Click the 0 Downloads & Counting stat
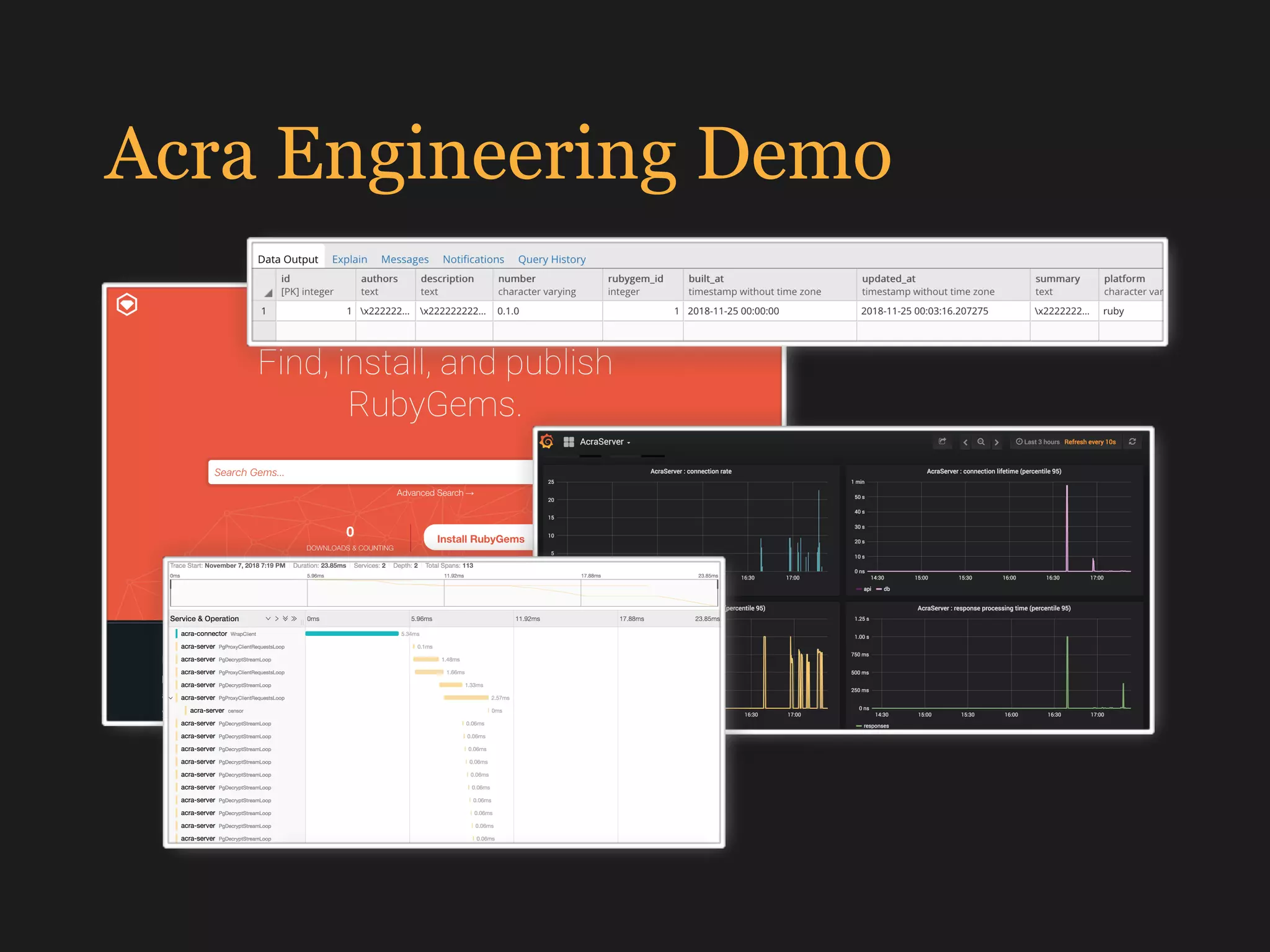Screen dimensions: 1270x952 350,539
